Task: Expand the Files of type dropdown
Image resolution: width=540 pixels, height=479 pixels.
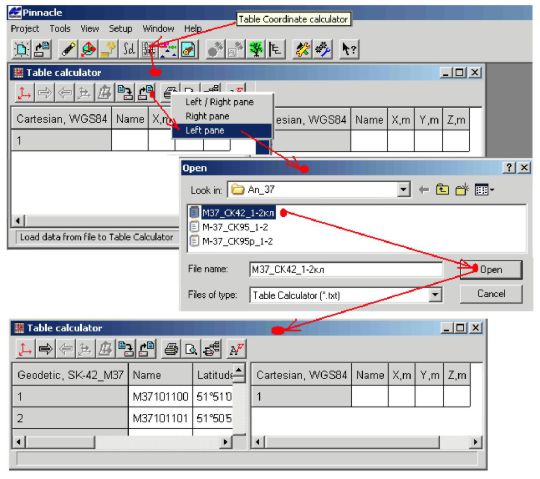Action: coord(435,295)
